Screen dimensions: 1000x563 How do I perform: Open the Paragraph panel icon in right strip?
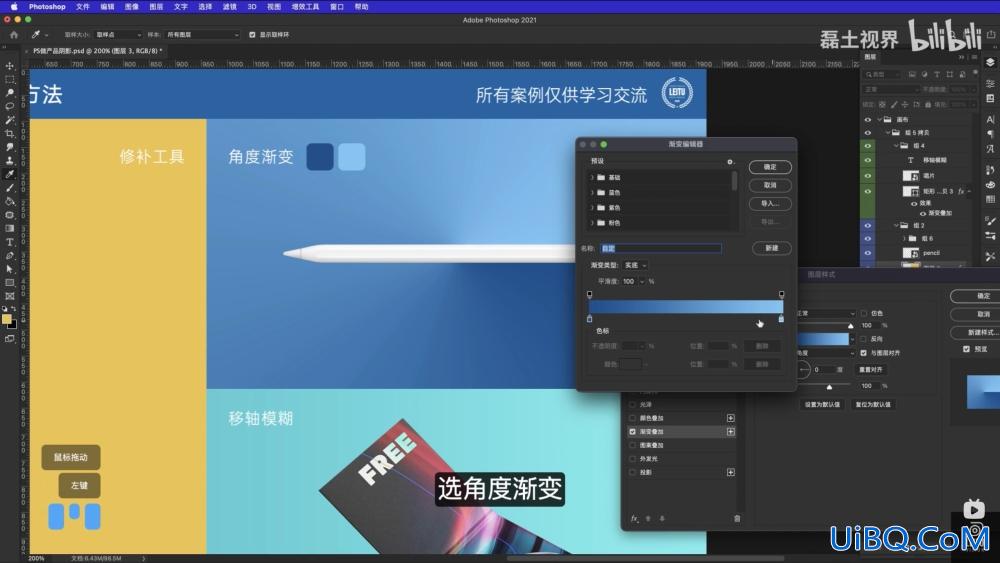click(x=990, y=134)
